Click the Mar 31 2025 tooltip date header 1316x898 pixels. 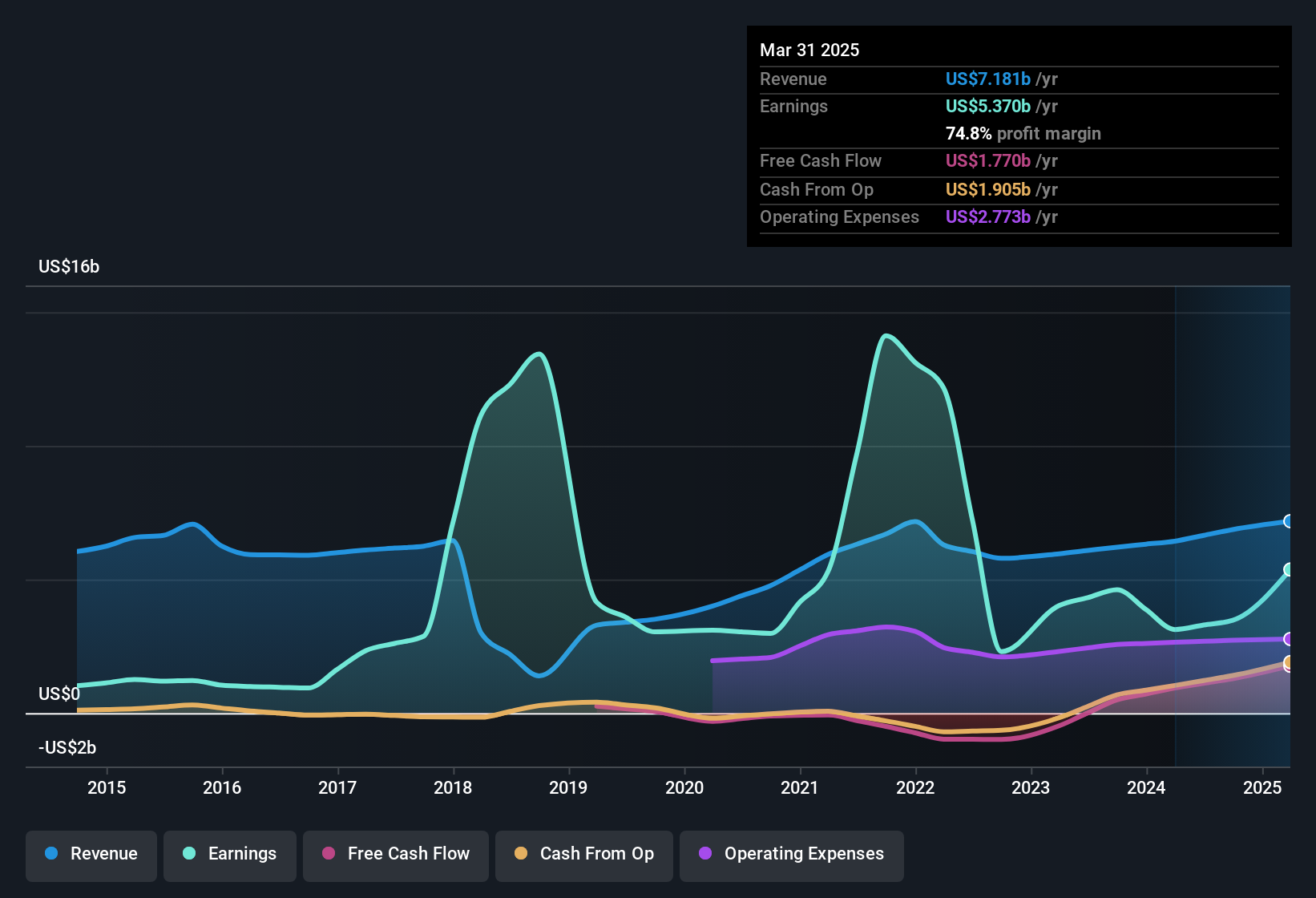(809, 50)
